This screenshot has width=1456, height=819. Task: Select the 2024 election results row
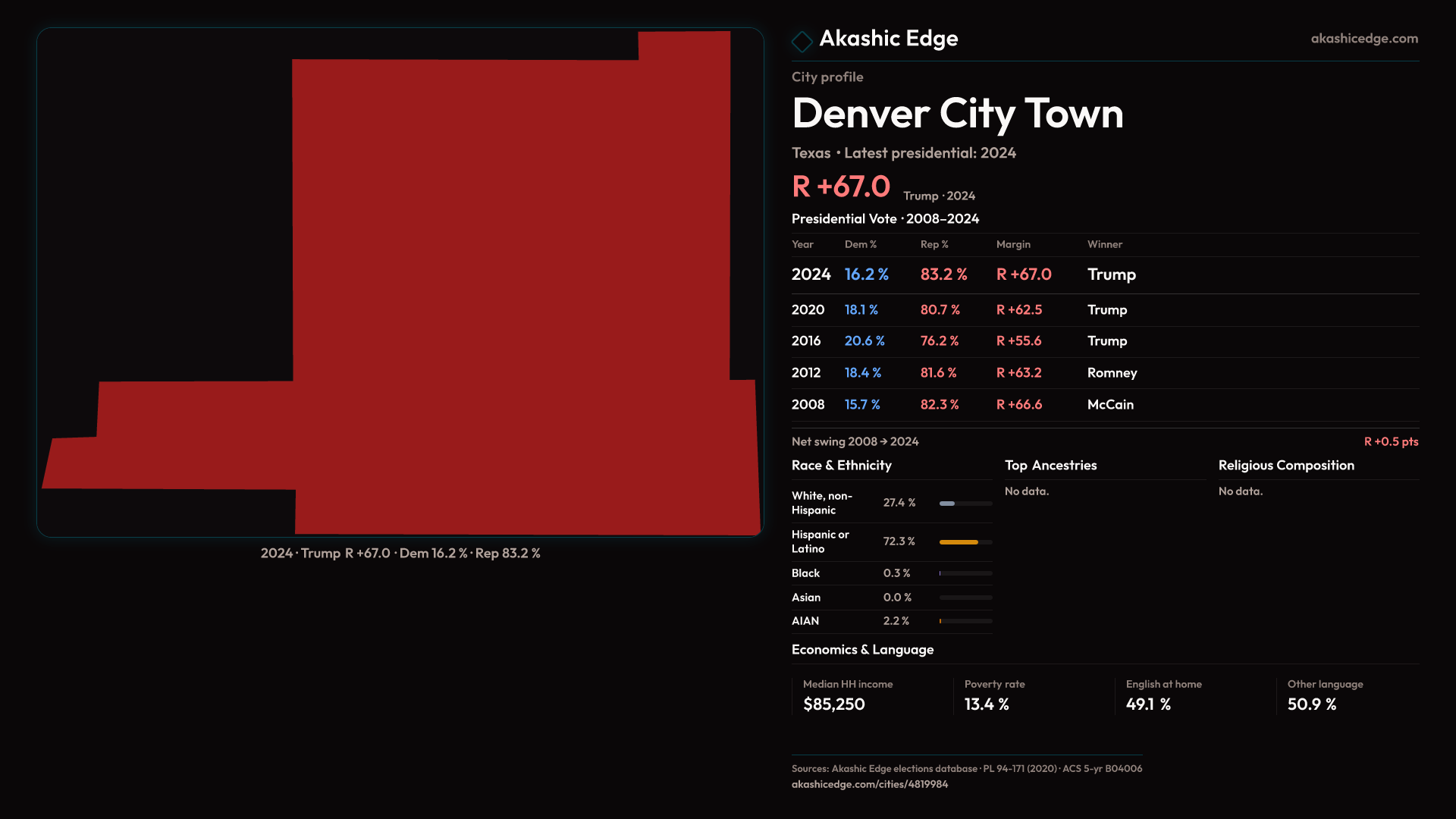click(1104, 275)
